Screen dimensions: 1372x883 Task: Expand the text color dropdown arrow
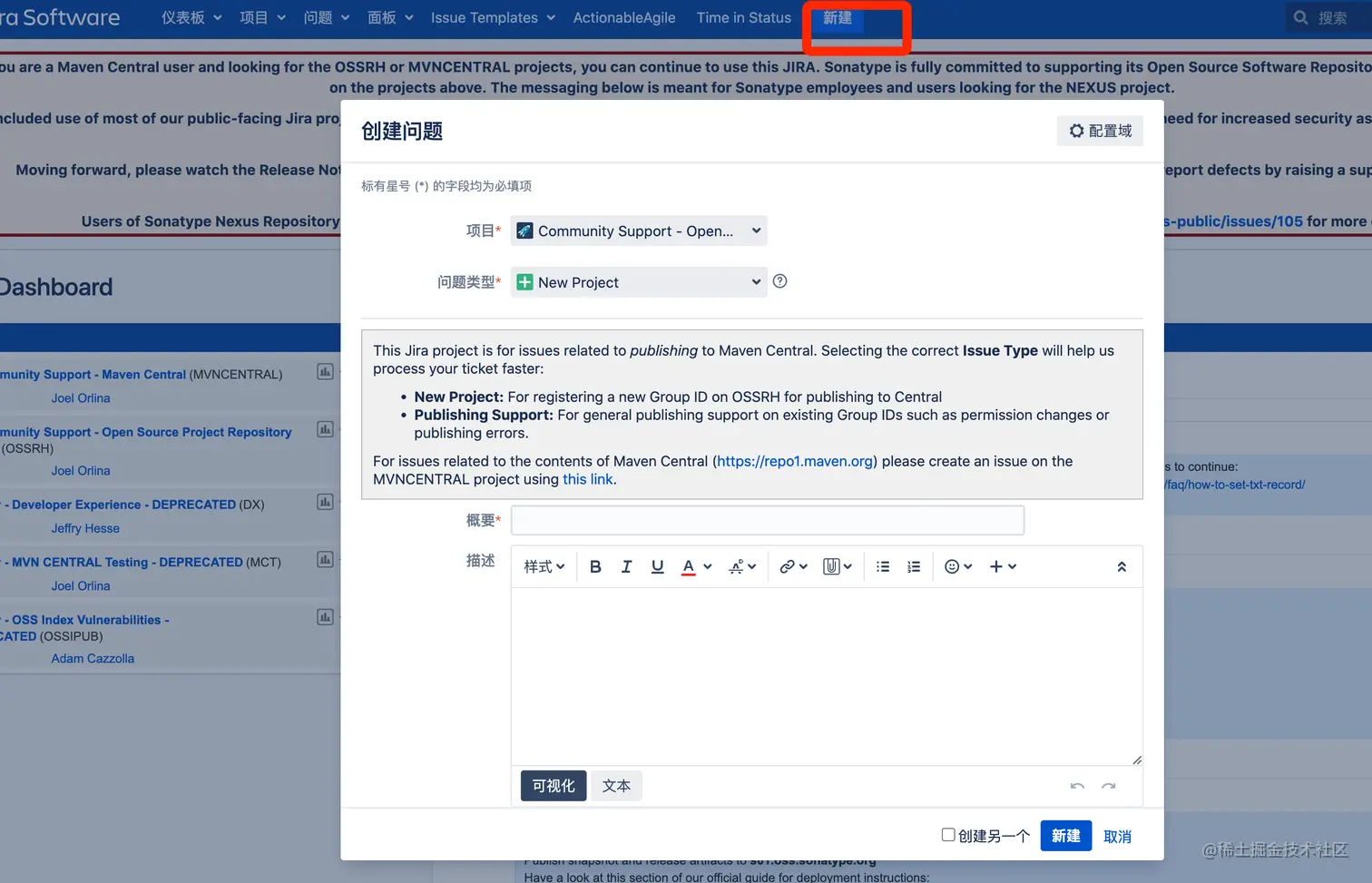[708, 566]
